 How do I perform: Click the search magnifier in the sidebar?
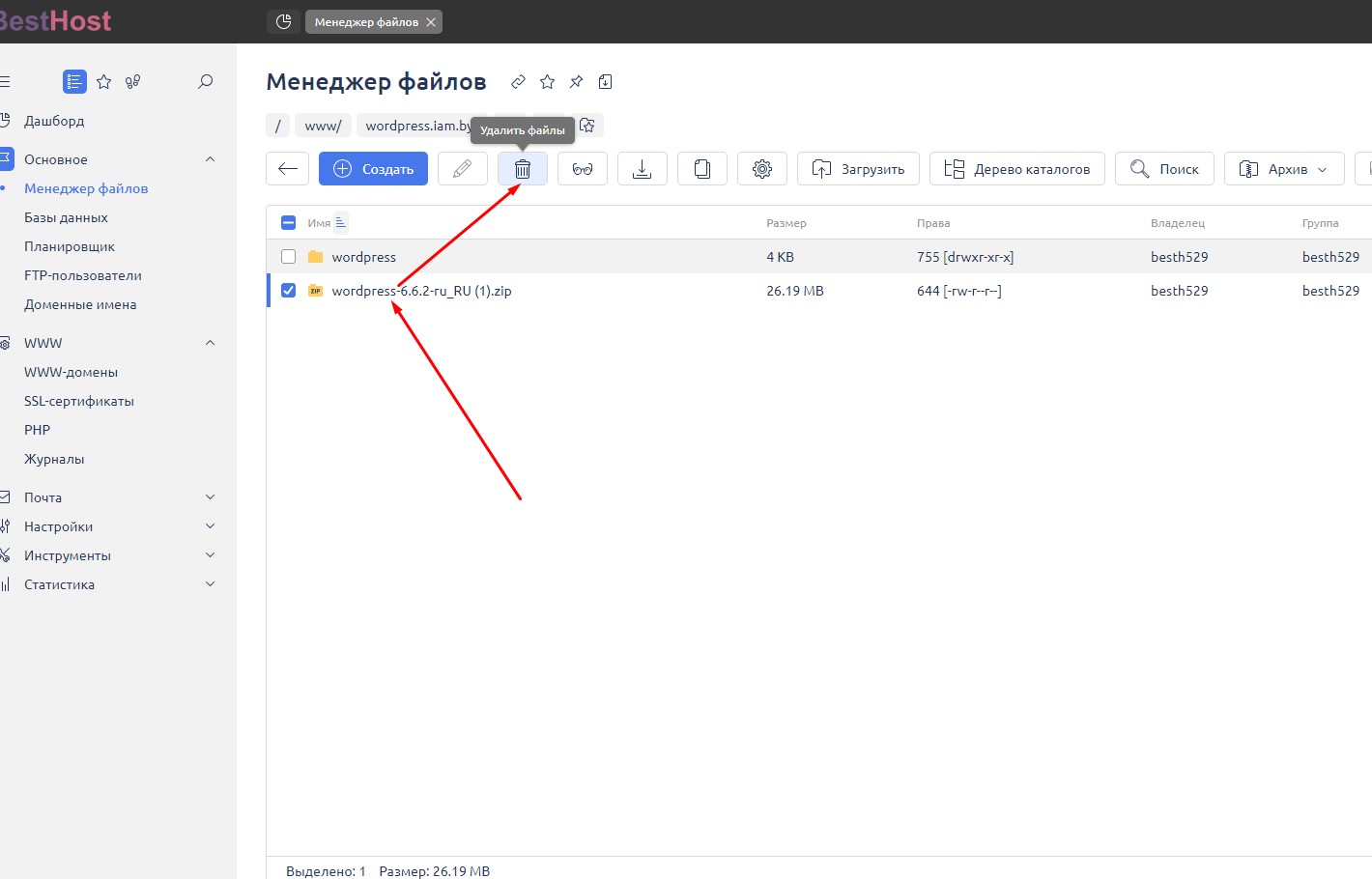205,82
